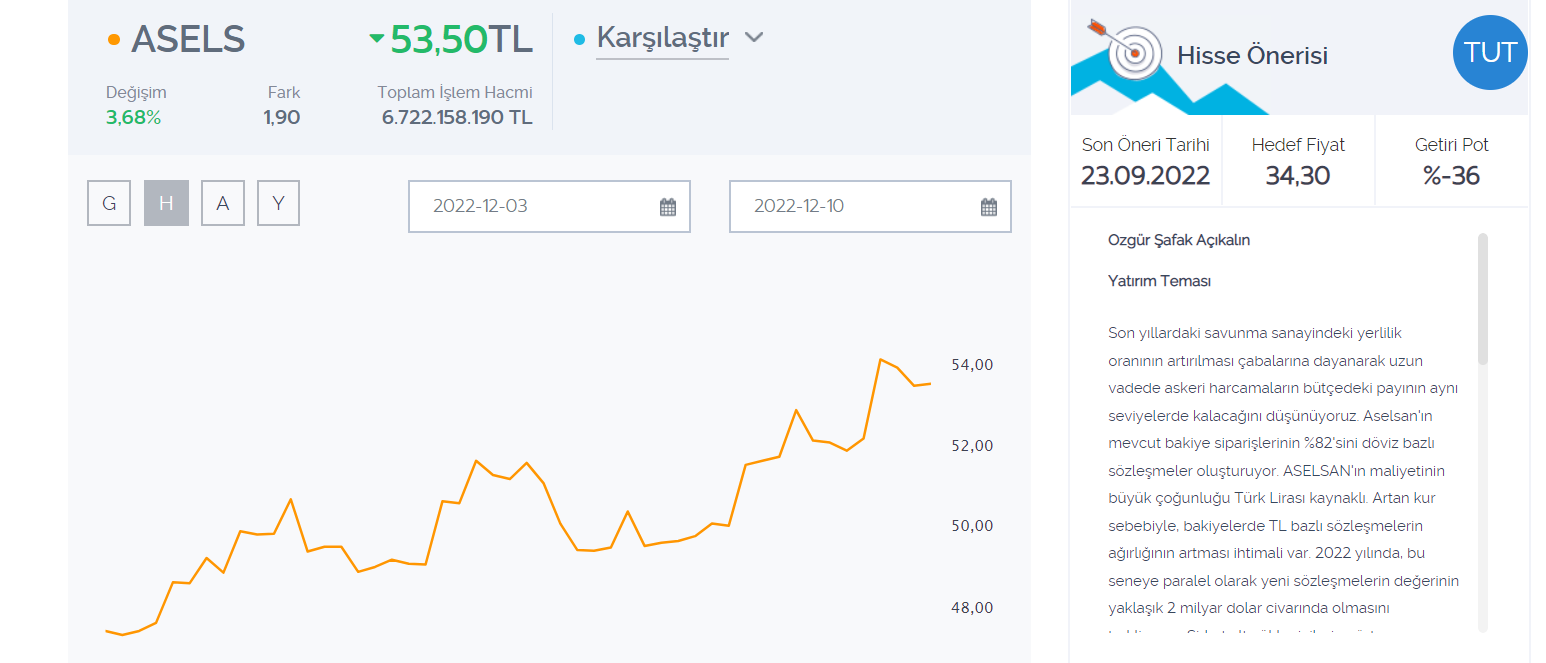Click the Fark value 1,90
Image resolution: width=1546 pixels, height=663 pixels.
click(282, 117)
